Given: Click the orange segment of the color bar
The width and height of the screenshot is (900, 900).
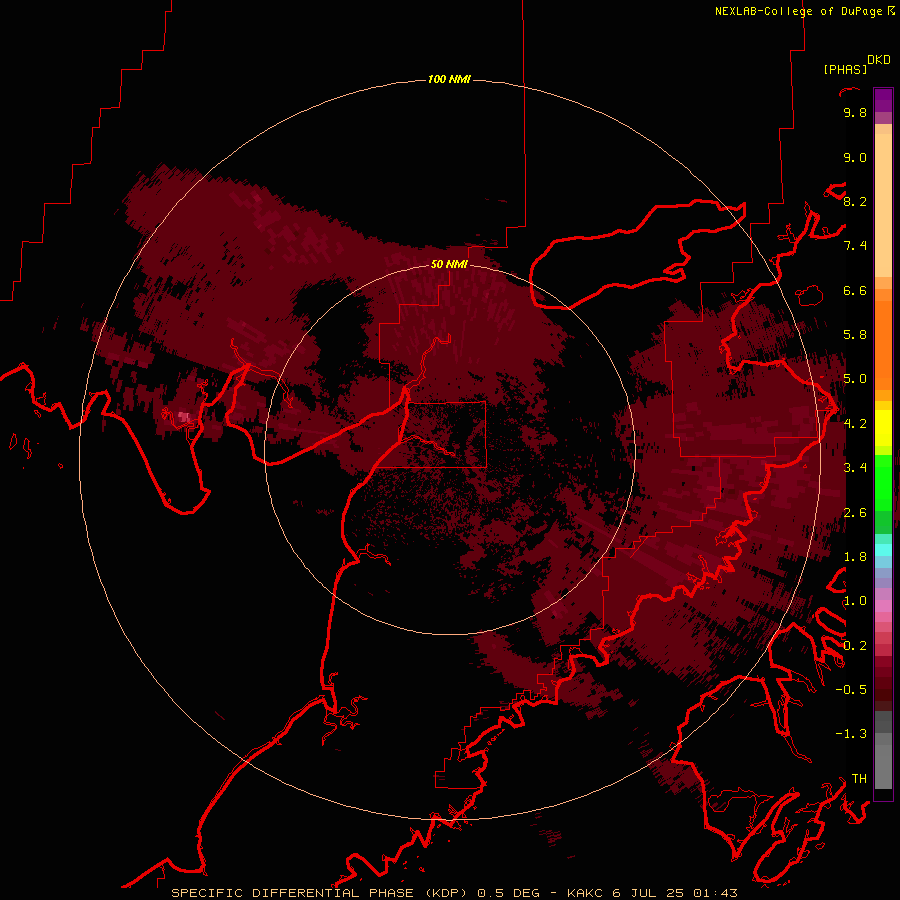Looking at the screenshot, I should click(883, 344).
